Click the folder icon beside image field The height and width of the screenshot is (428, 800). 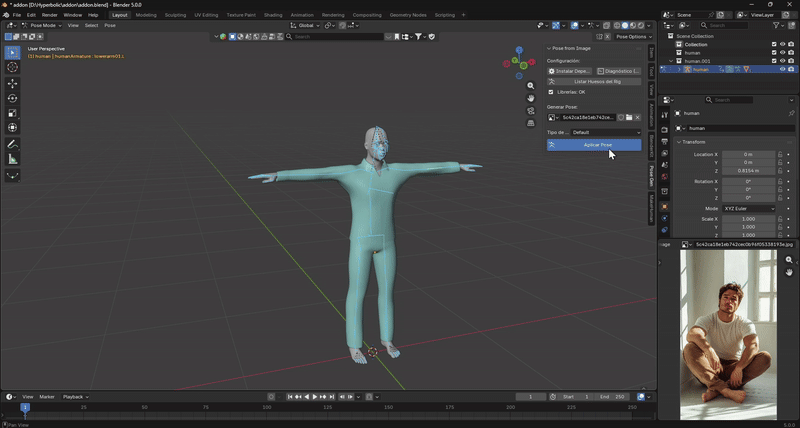[629, 117]
